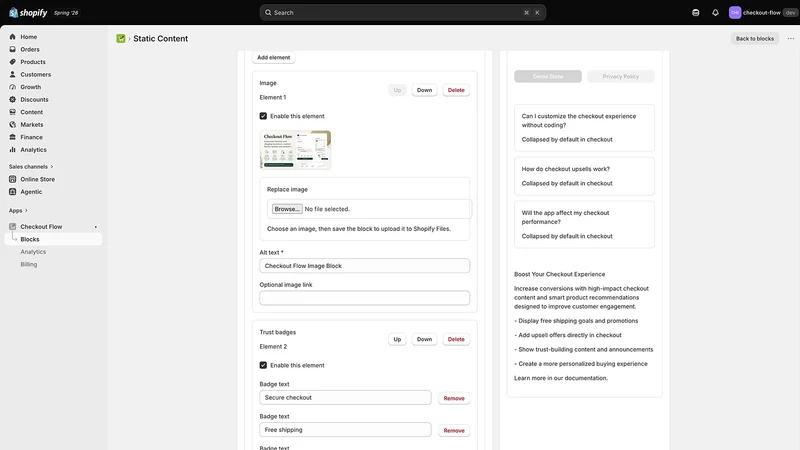
Task: Click the Add element button
Action: click(273, 58)
